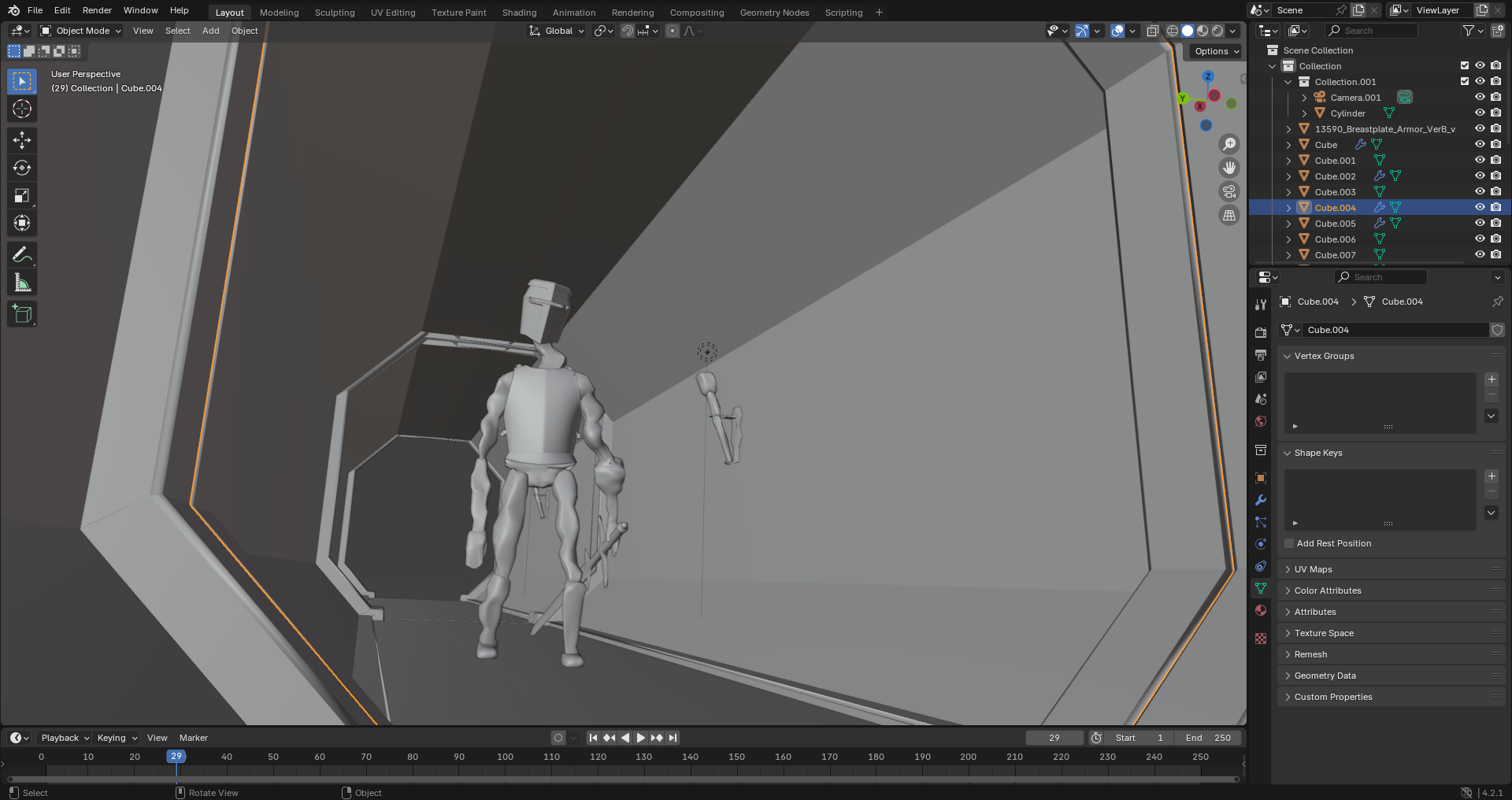This screenshot has width=1512, height=800.
Task: Pick the Add Cube tool
Action: pyautogui.click(x=22, y=314)
